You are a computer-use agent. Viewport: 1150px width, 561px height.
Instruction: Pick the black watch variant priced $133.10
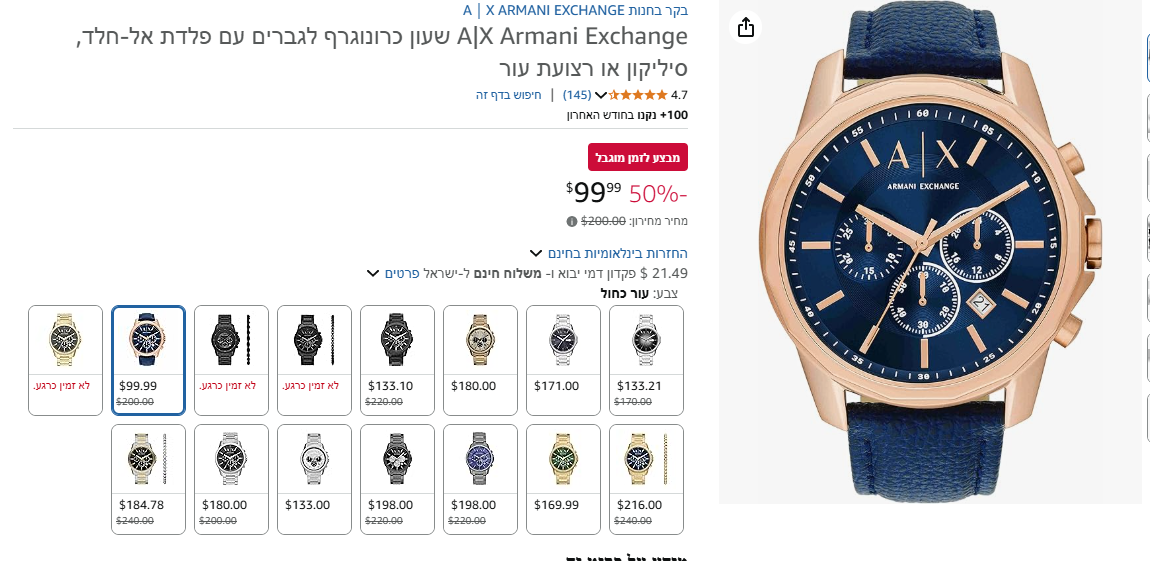(x=397, y=360)
